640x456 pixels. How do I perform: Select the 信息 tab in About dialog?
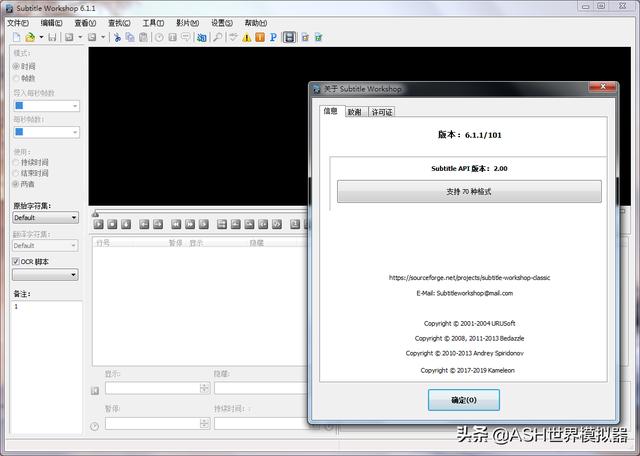331,111
